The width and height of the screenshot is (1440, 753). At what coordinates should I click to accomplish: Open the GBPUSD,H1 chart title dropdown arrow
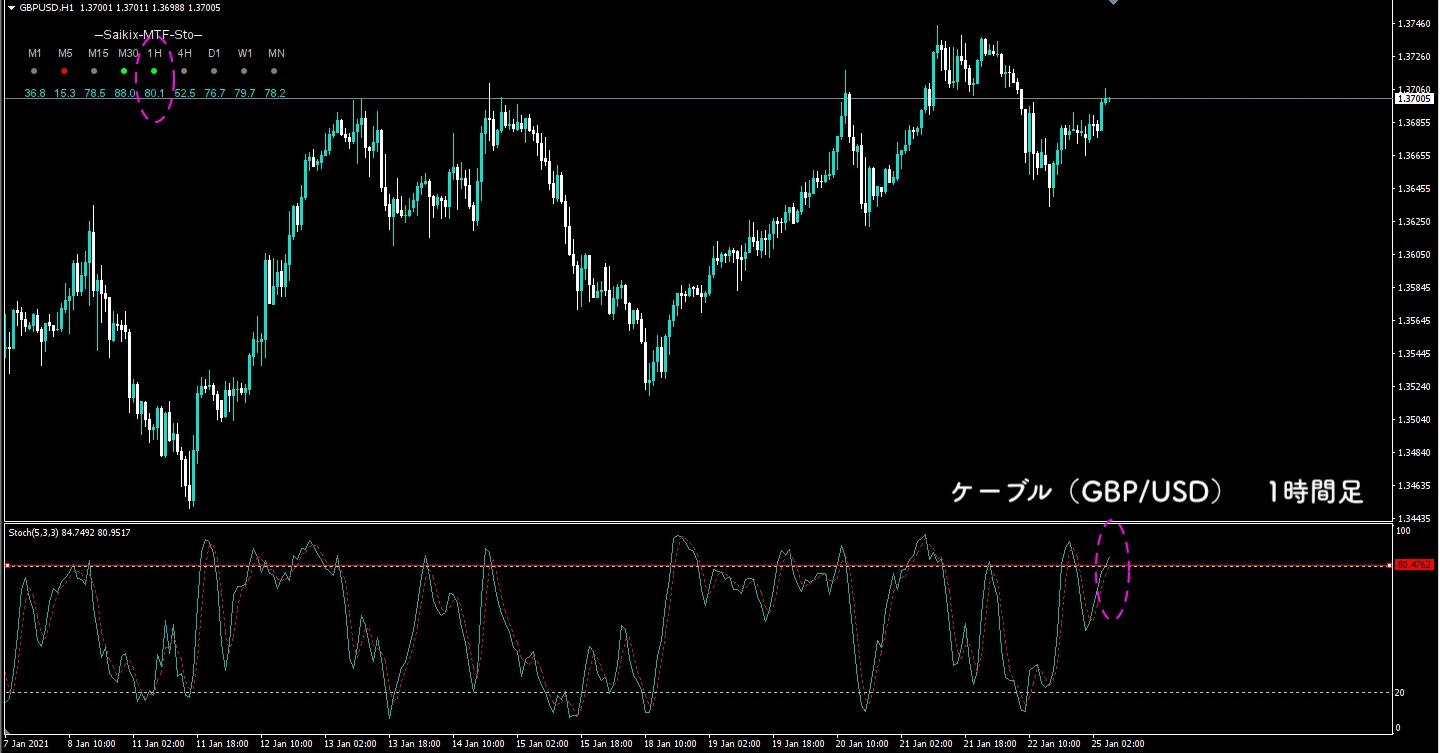pos(10,8)
